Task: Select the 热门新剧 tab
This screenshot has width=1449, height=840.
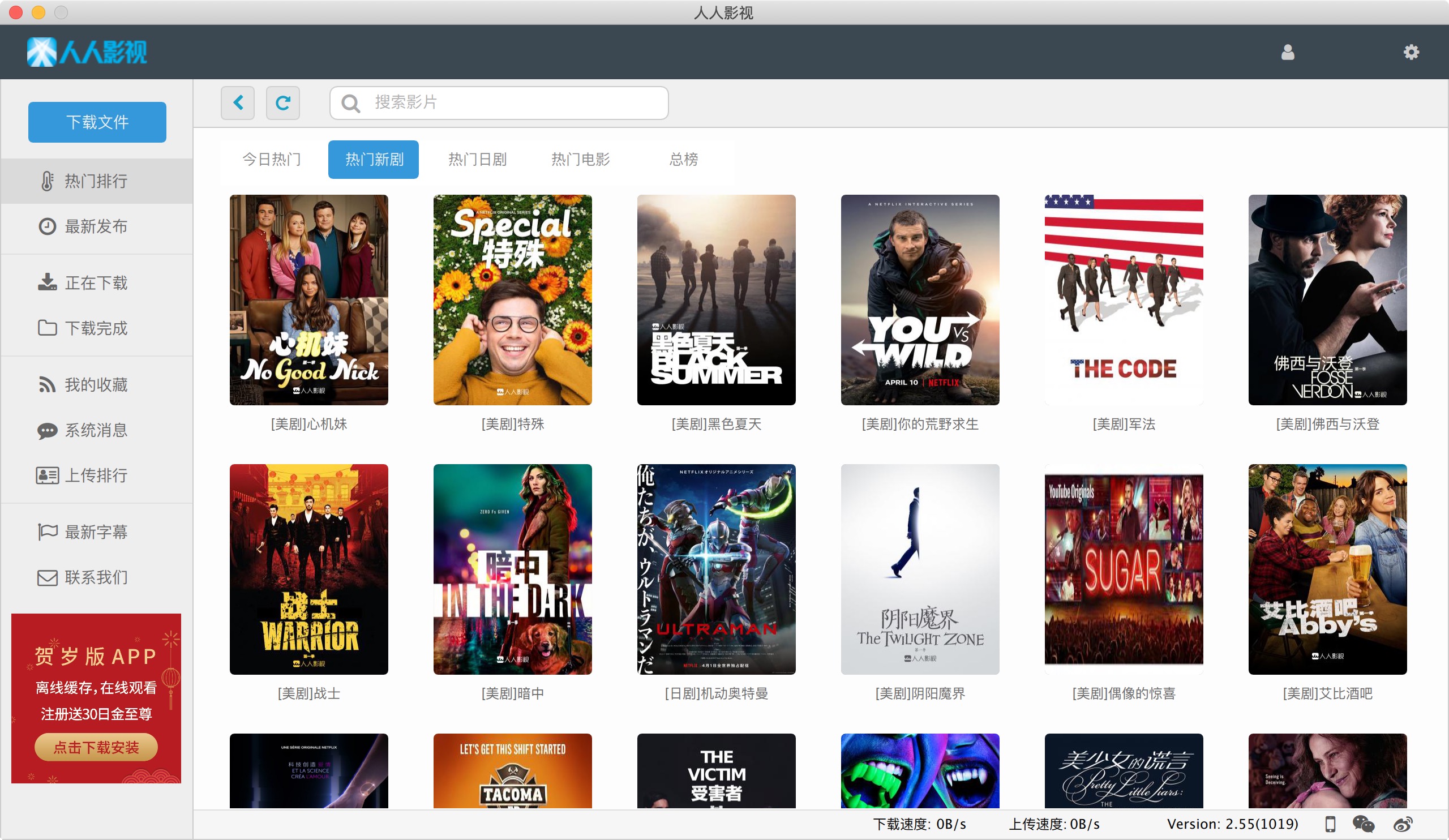Action: [374, 159]
